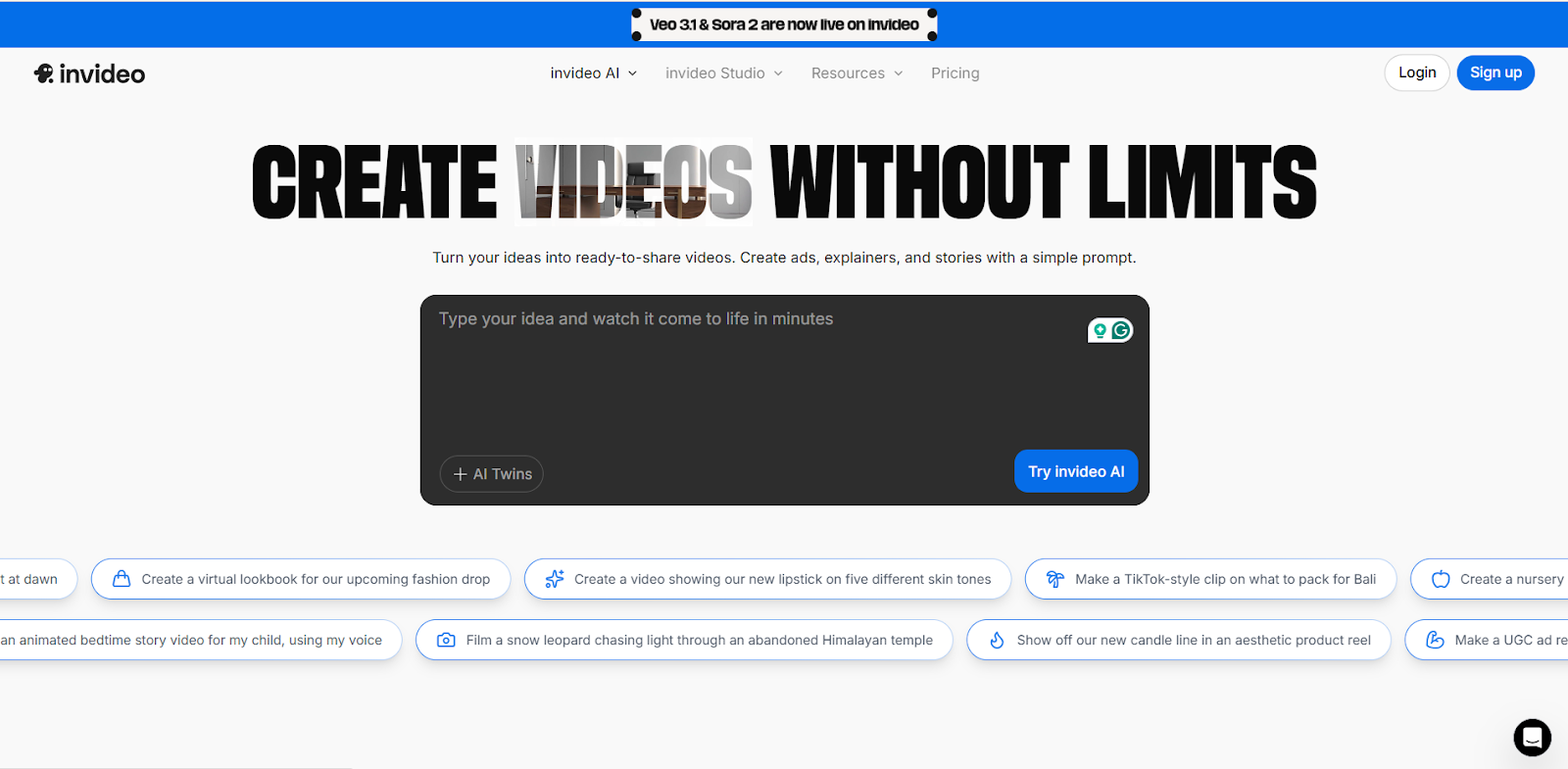The width and height of the screenshot is (1568, 769).
Task: Select the TikTok-style Bali packing suggestion
Action: (1210, 579)
